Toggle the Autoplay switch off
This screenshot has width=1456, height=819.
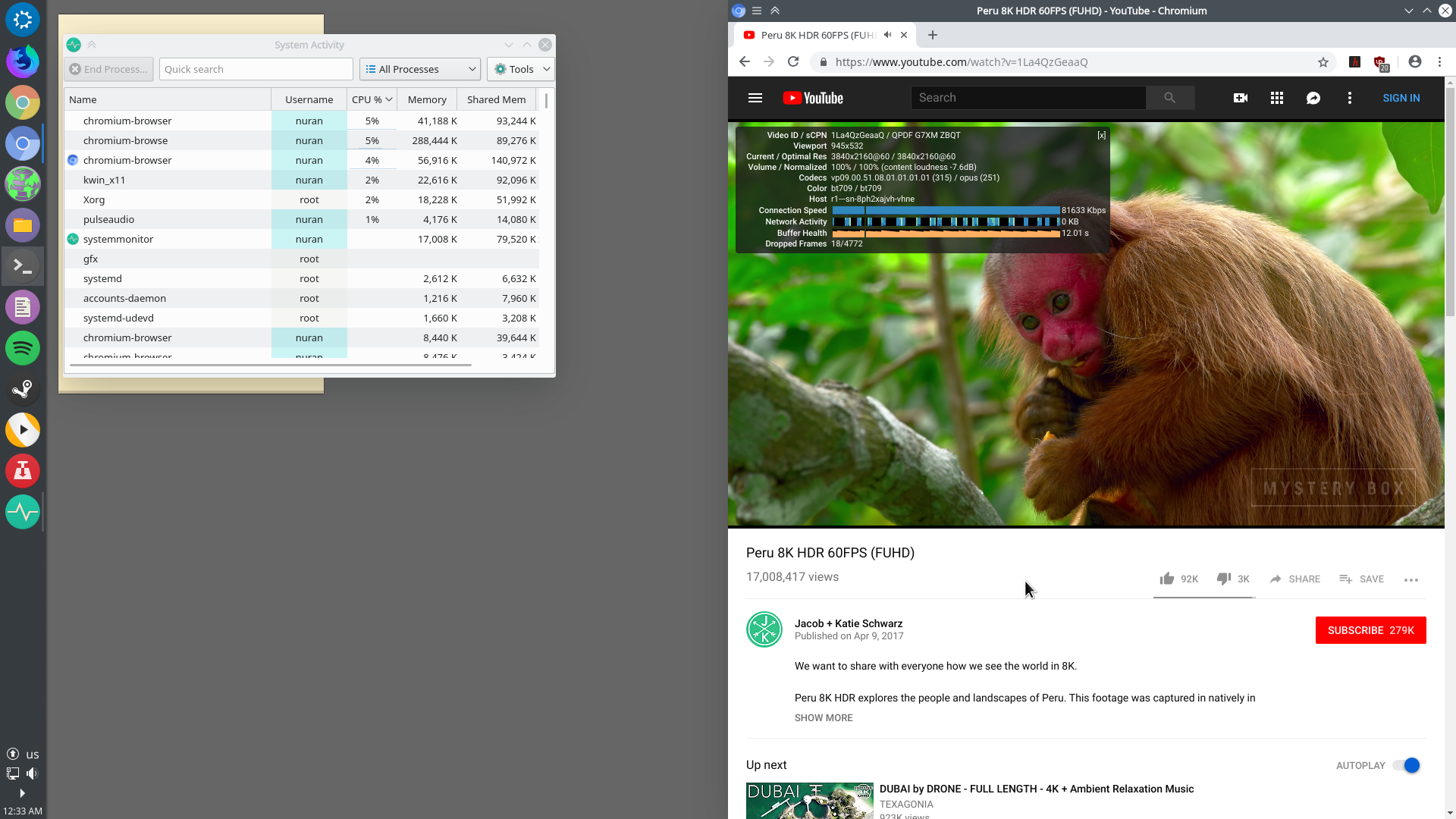pyautogui.click(x=1407, y=765)
